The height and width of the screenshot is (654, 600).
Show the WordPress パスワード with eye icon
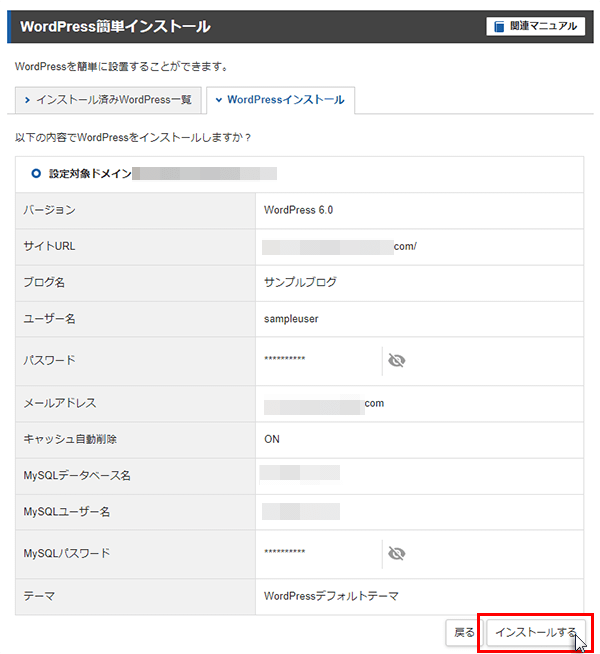tap(396, 360)
